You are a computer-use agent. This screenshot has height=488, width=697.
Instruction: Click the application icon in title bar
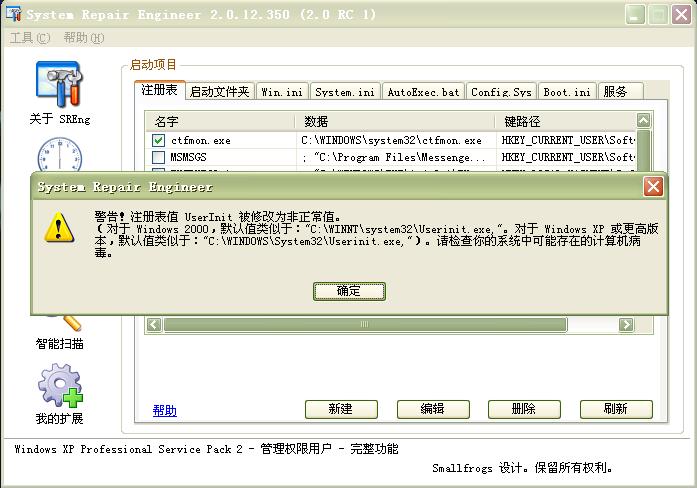point(13,13)
